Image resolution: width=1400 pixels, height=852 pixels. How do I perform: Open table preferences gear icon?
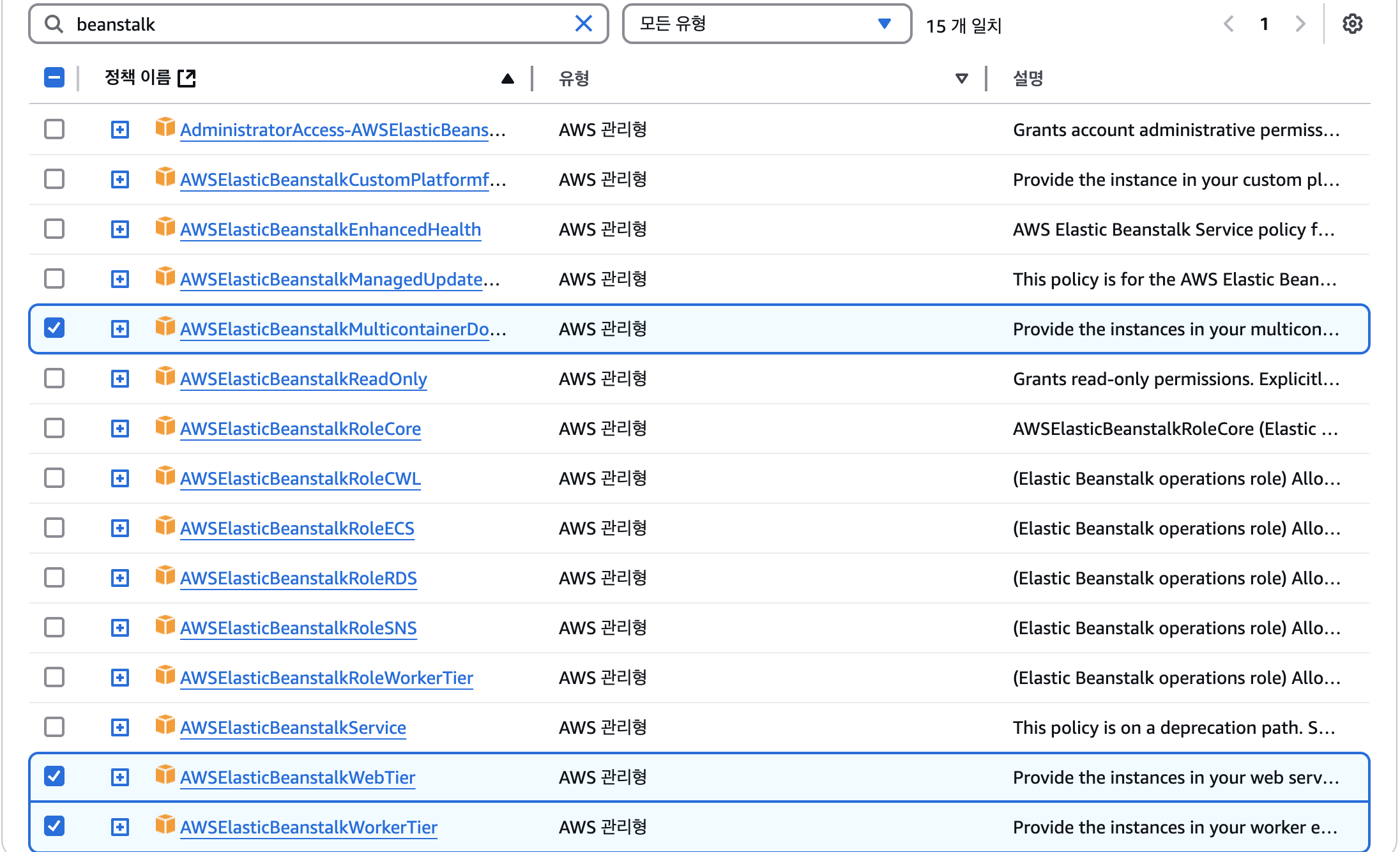click(x=1352, y=24)
